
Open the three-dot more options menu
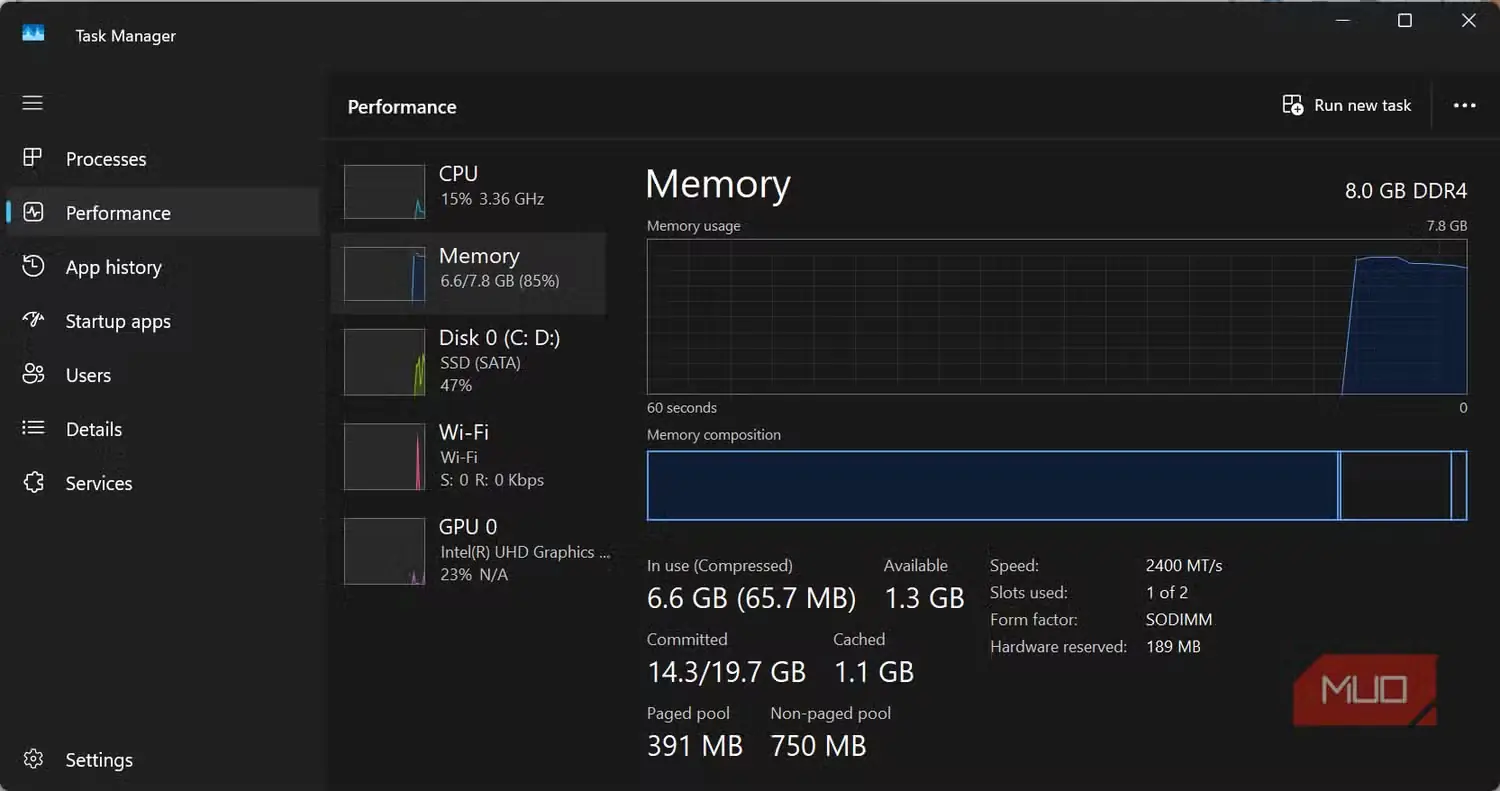[x=1465, y=105]
